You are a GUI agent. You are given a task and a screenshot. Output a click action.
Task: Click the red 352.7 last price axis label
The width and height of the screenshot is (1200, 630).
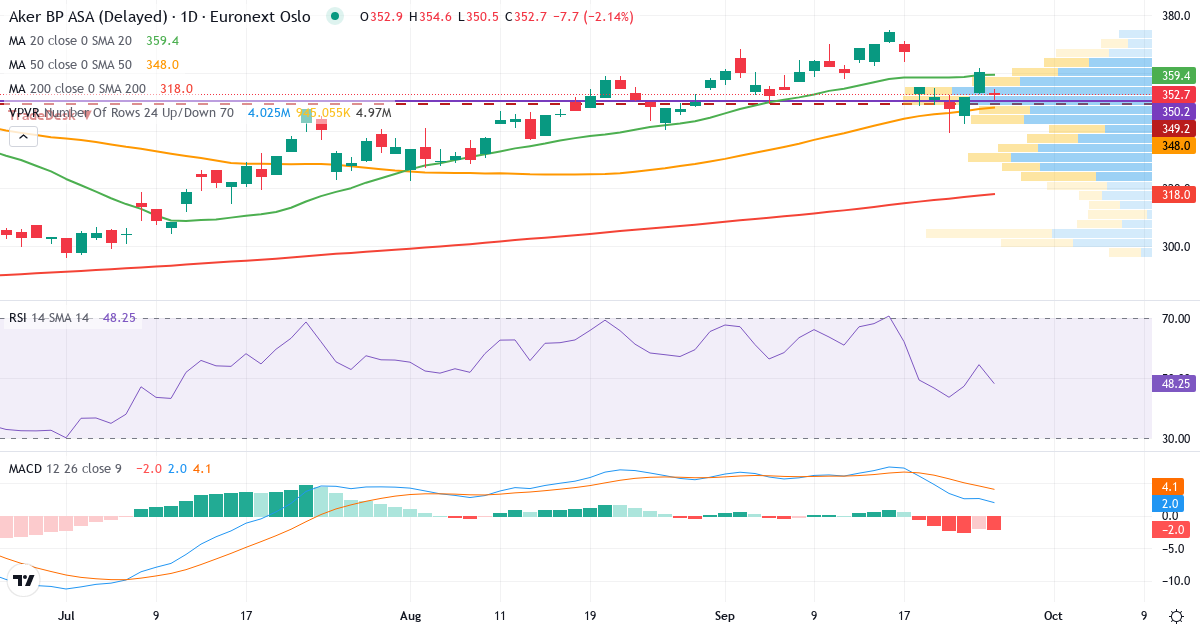(1174, 95)
